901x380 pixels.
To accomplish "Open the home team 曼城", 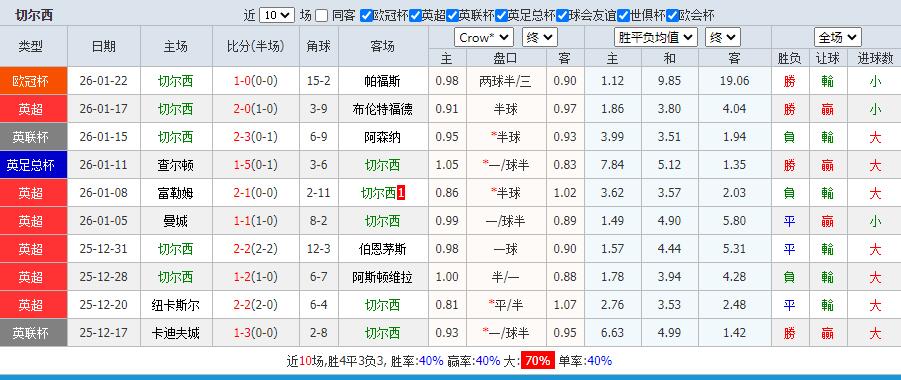I will click(x=176, y=221).
